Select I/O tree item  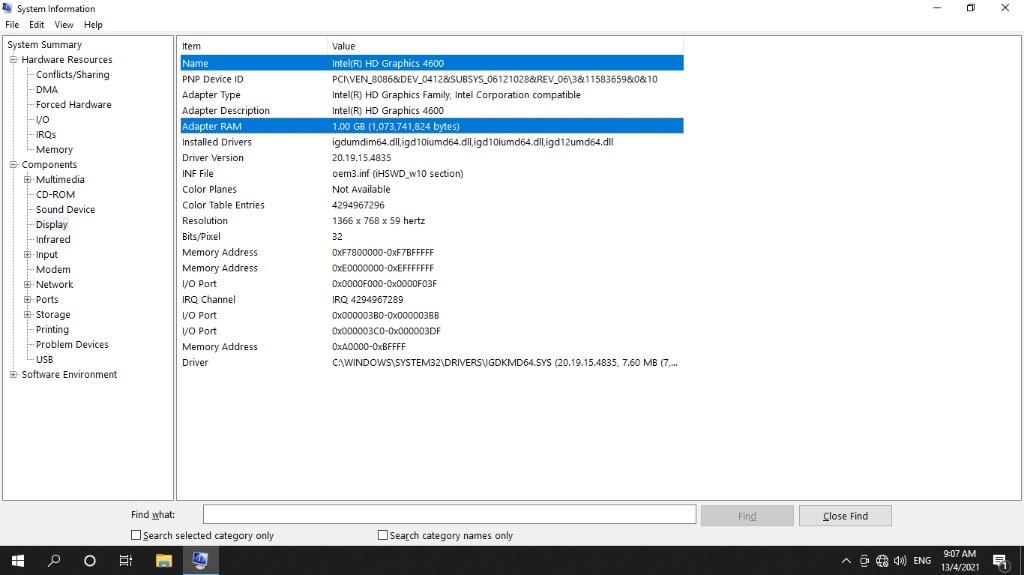pyautogui.click(x=42, y=120)
